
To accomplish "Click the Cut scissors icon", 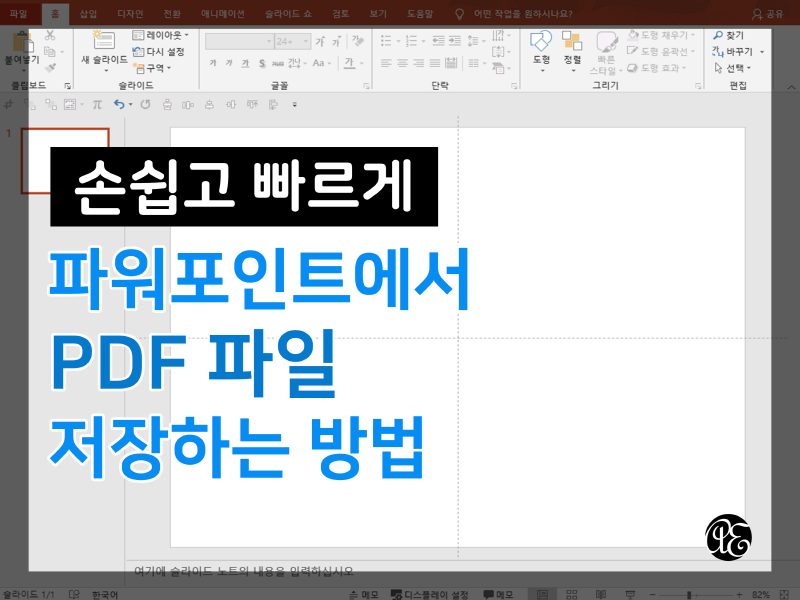I will click(50, 35).
